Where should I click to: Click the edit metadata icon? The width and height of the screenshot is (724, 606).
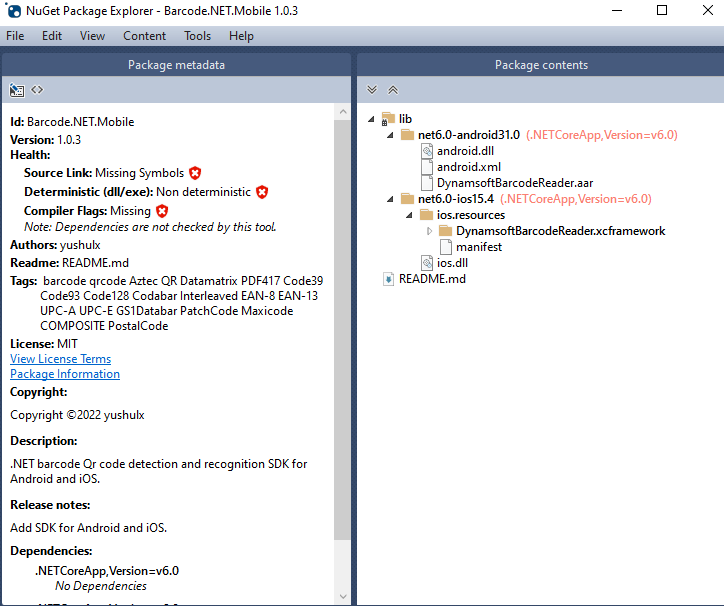tap(17, 90)
